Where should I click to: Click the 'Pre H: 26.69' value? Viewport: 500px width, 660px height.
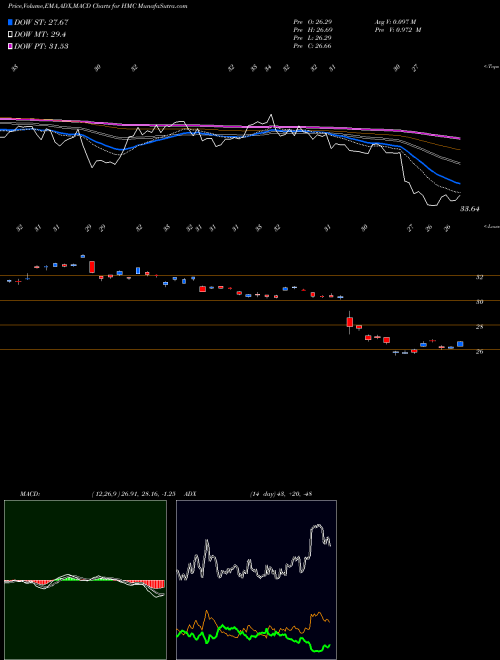[313, 30]
